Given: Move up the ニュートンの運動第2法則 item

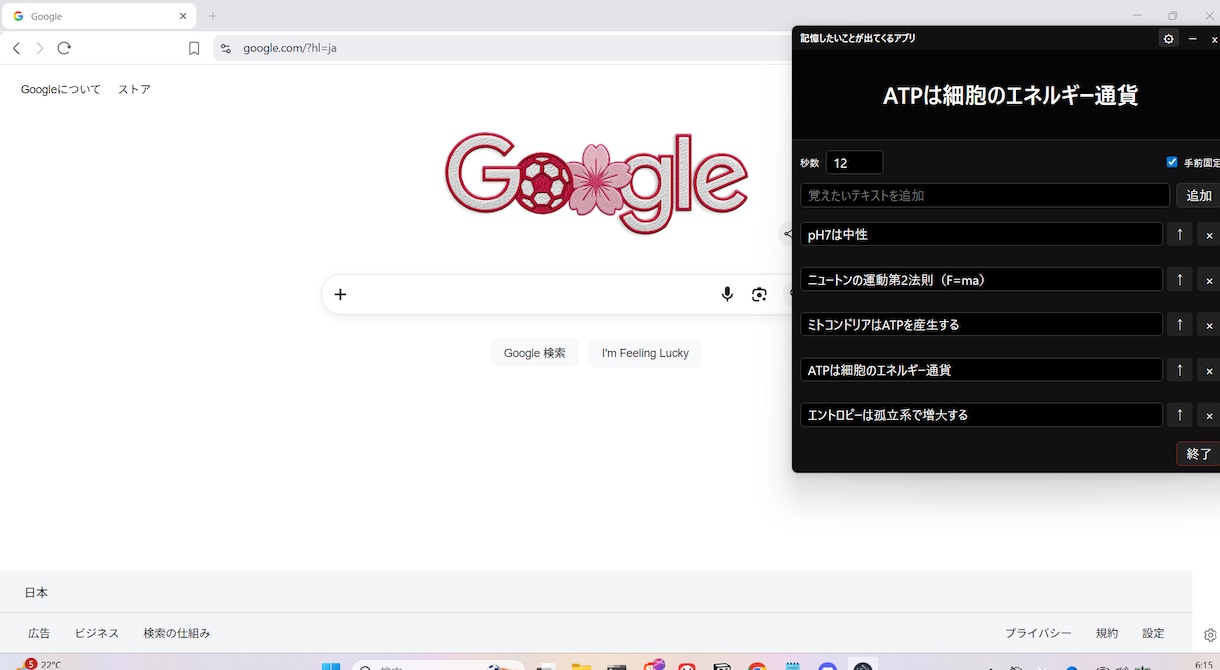Looking at the screenshot, I should (x=1179, y=279).
